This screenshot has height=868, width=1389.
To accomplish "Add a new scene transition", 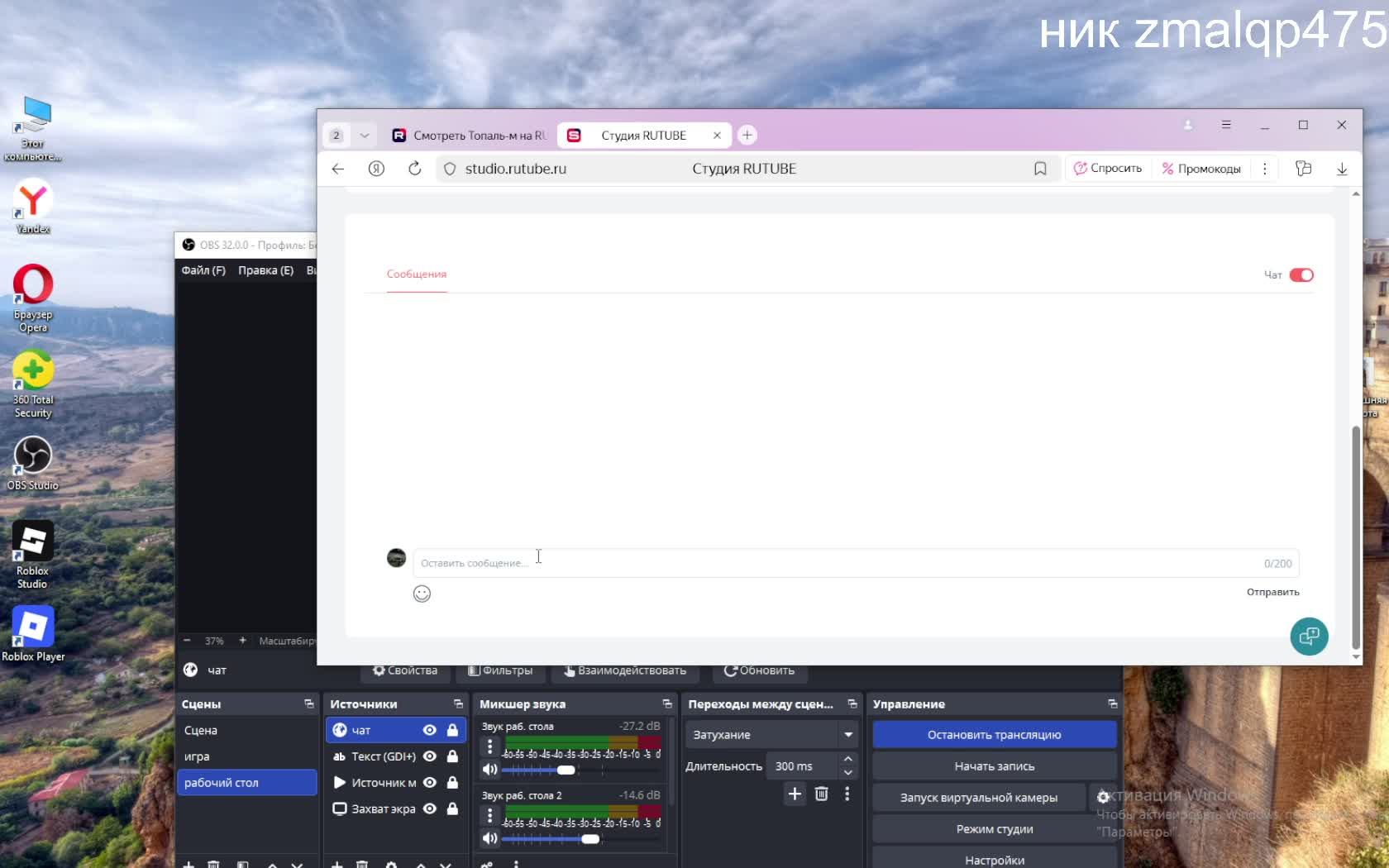I will point(795,794).
